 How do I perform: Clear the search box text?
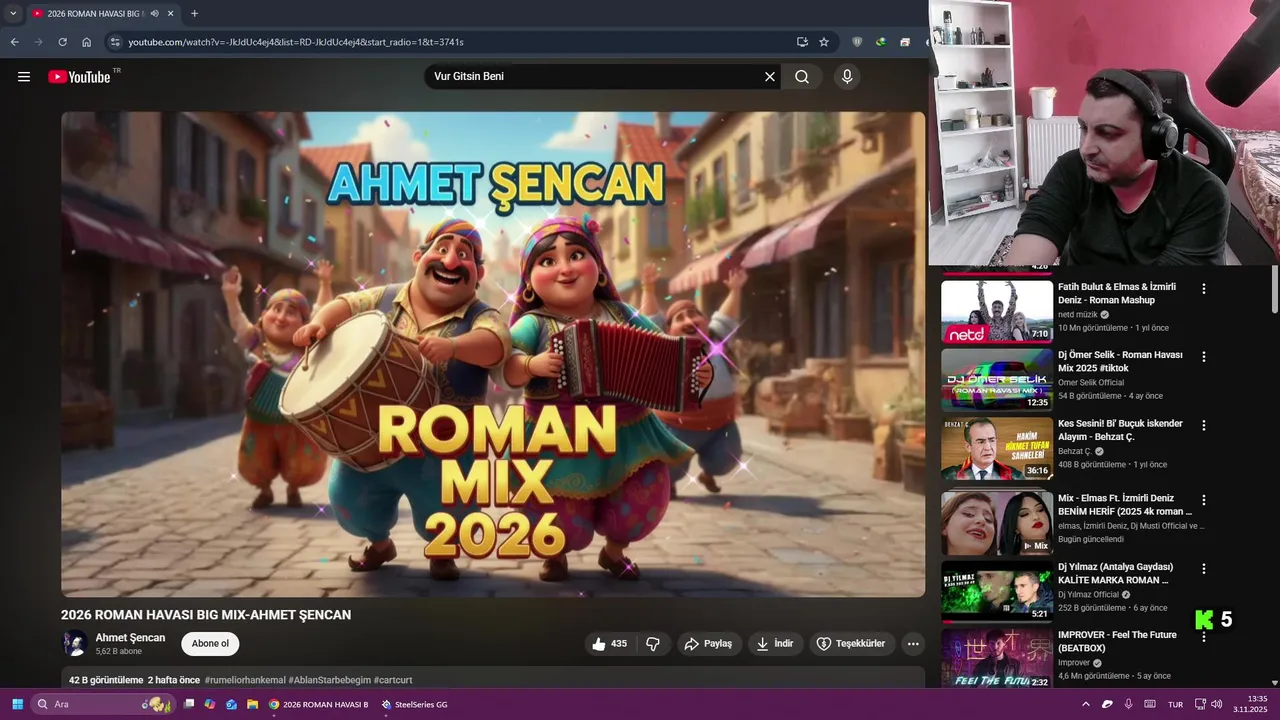pos(770,77)
